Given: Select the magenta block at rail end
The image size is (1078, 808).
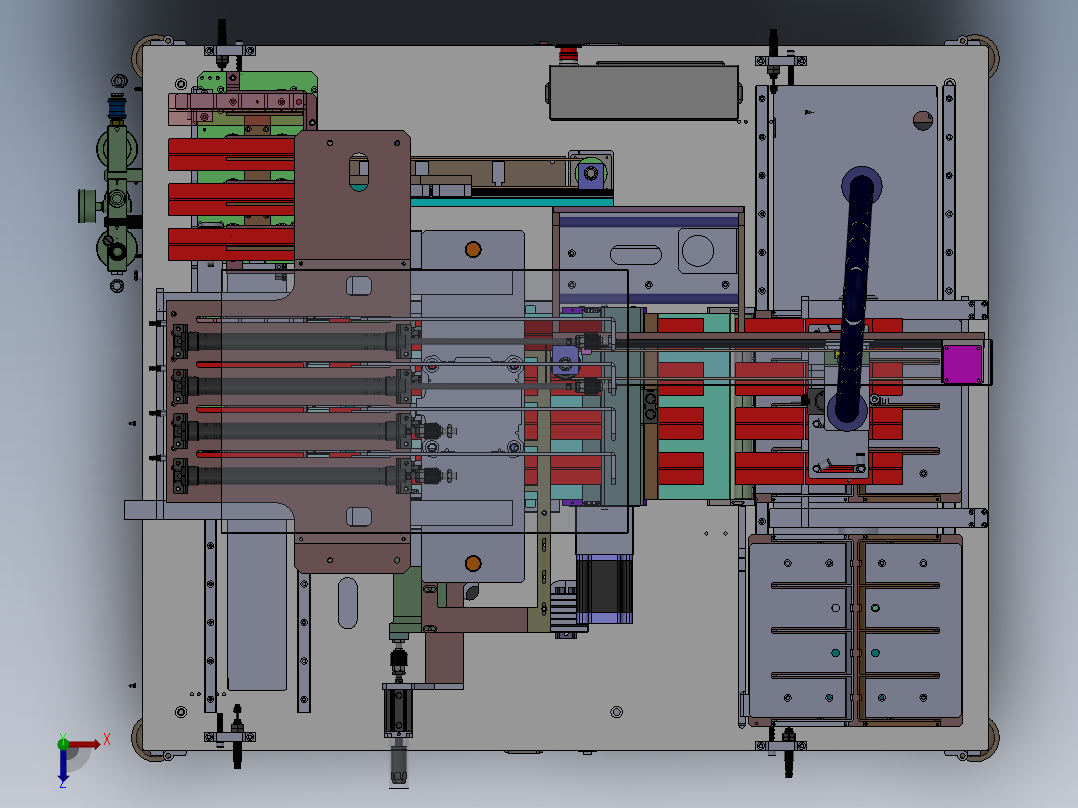Looking at the screenshot, I should click(962, 364).
